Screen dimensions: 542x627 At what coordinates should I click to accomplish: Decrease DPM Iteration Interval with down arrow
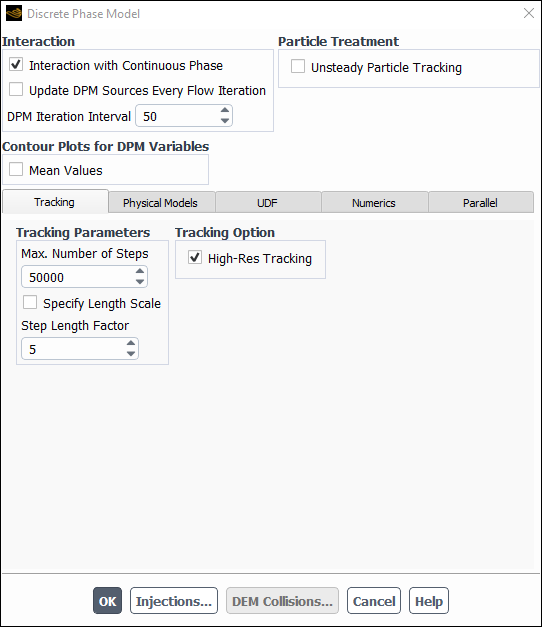(x=225, y=121)
